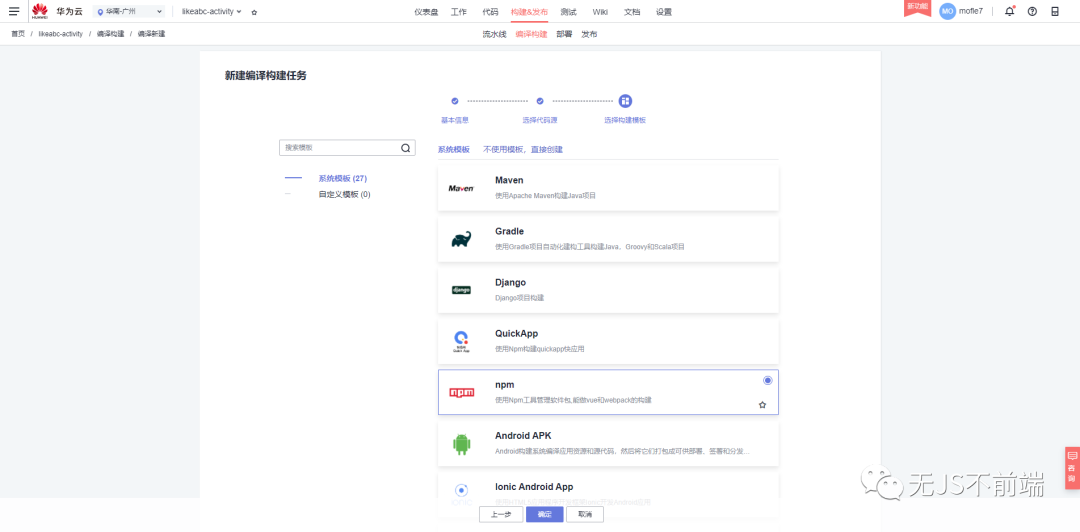Select 不使用模板，直接创建 tab
This screenshot has height=532, width=1080.
click(523, 150)
